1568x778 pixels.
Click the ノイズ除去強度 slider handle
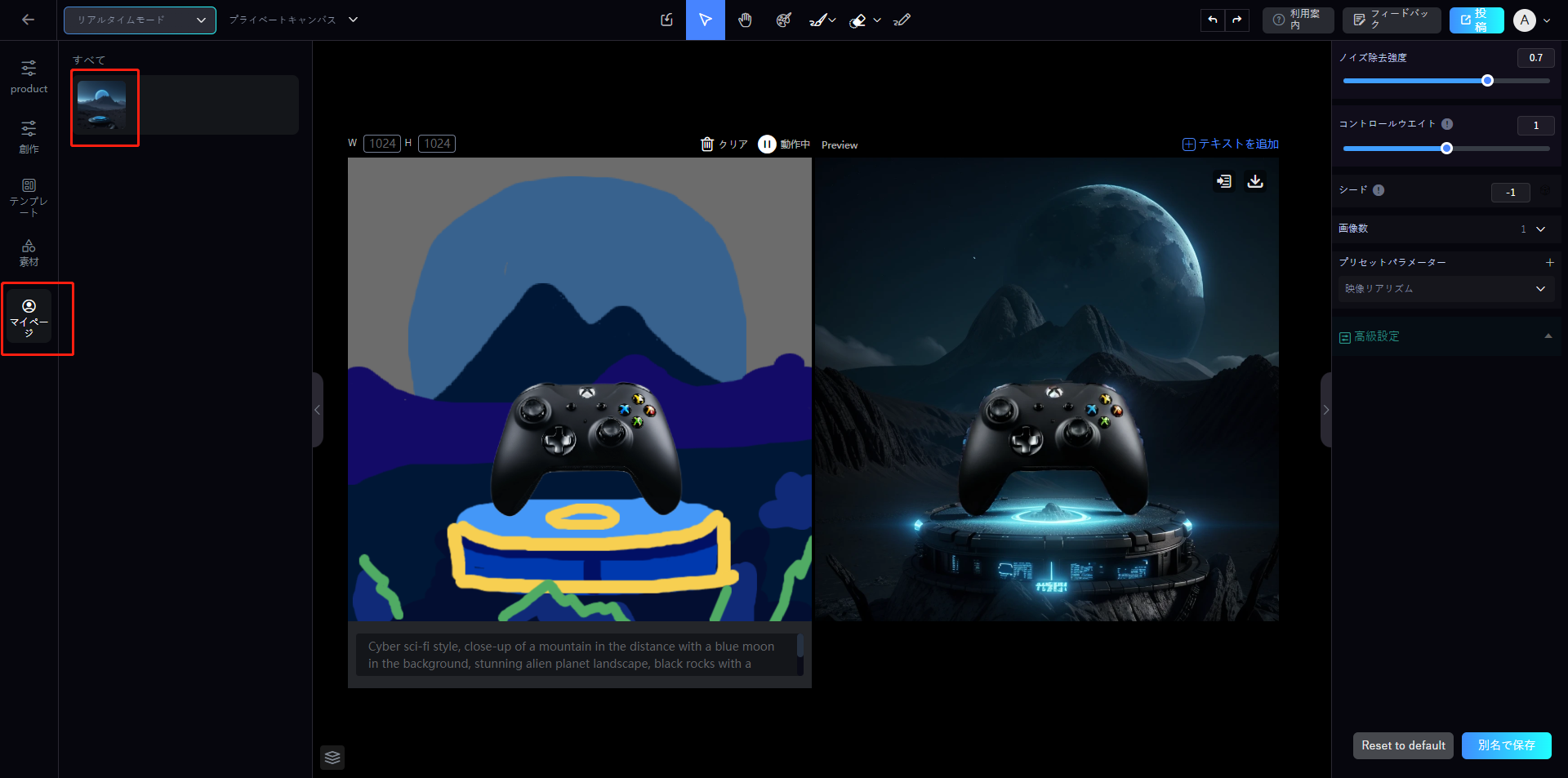(1487, 81)
